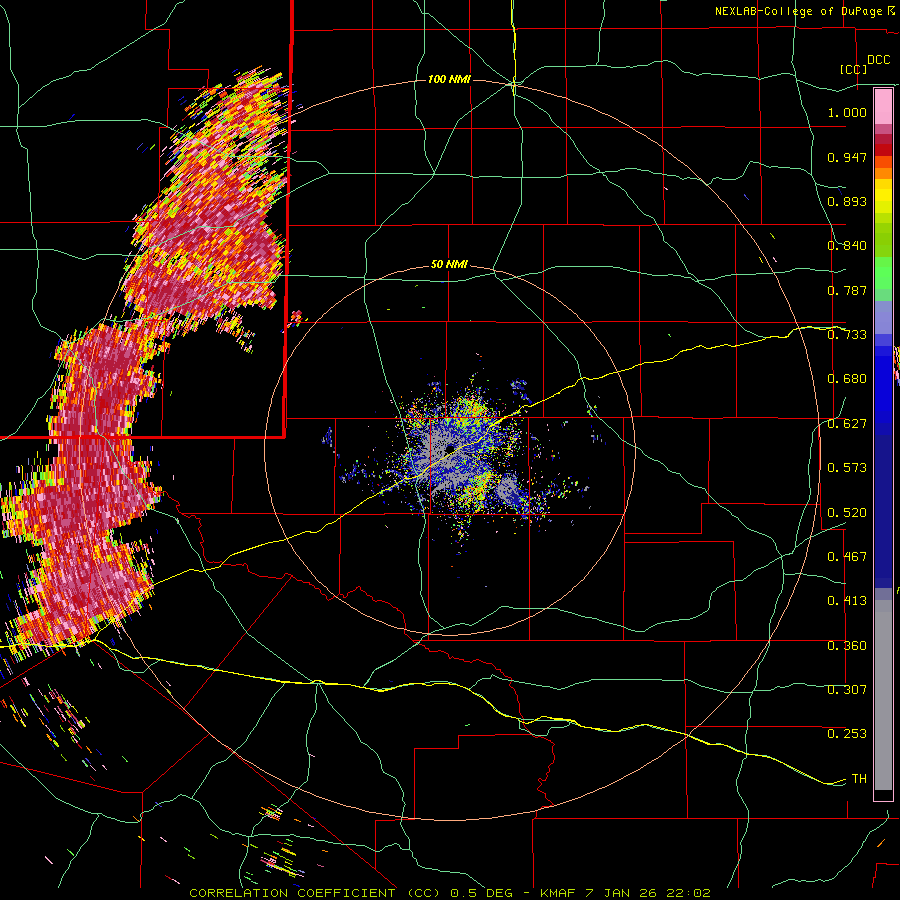The image size is (900, 900).
Task: Click the TH label on color scale
Action: pos(859,779)
